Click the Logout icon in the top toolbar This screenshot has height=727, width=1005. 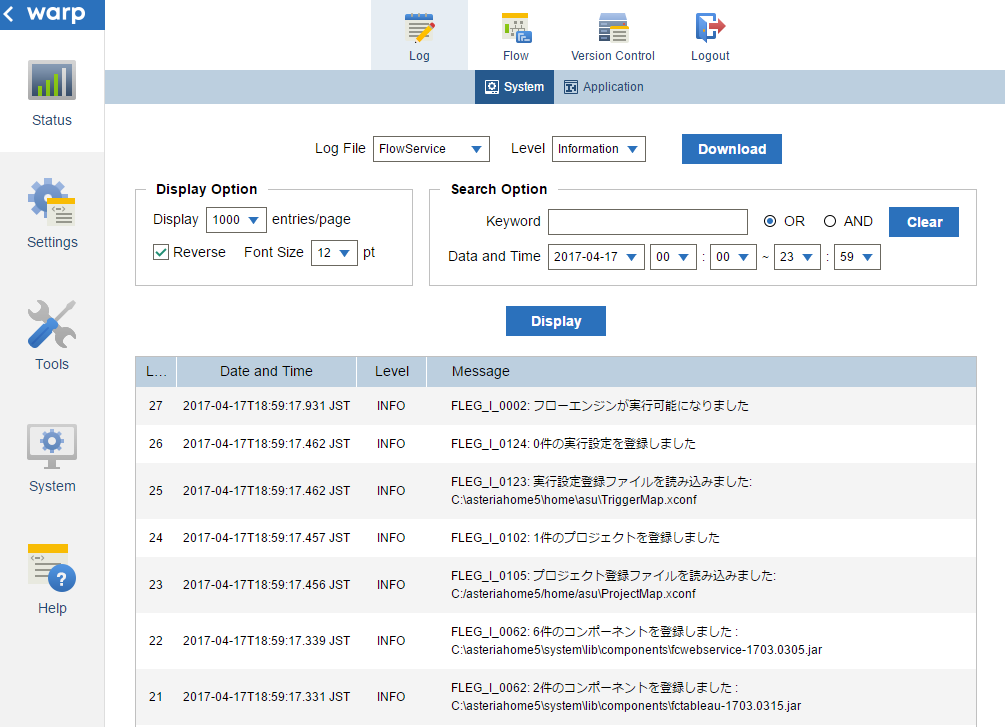click(x=709, y=35)
